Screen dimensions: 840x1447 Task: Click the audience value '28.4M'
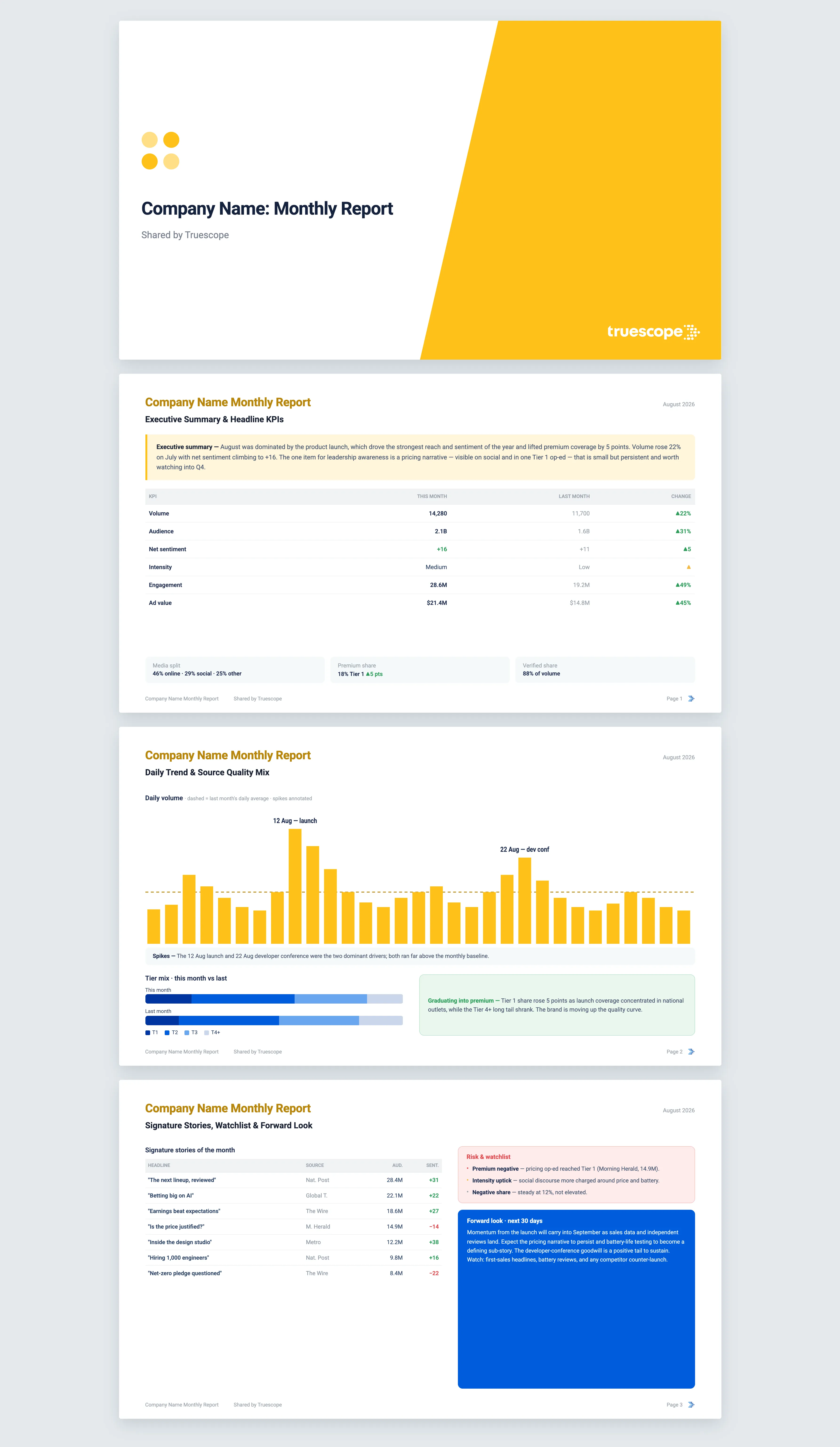(x=394, y=1180)
